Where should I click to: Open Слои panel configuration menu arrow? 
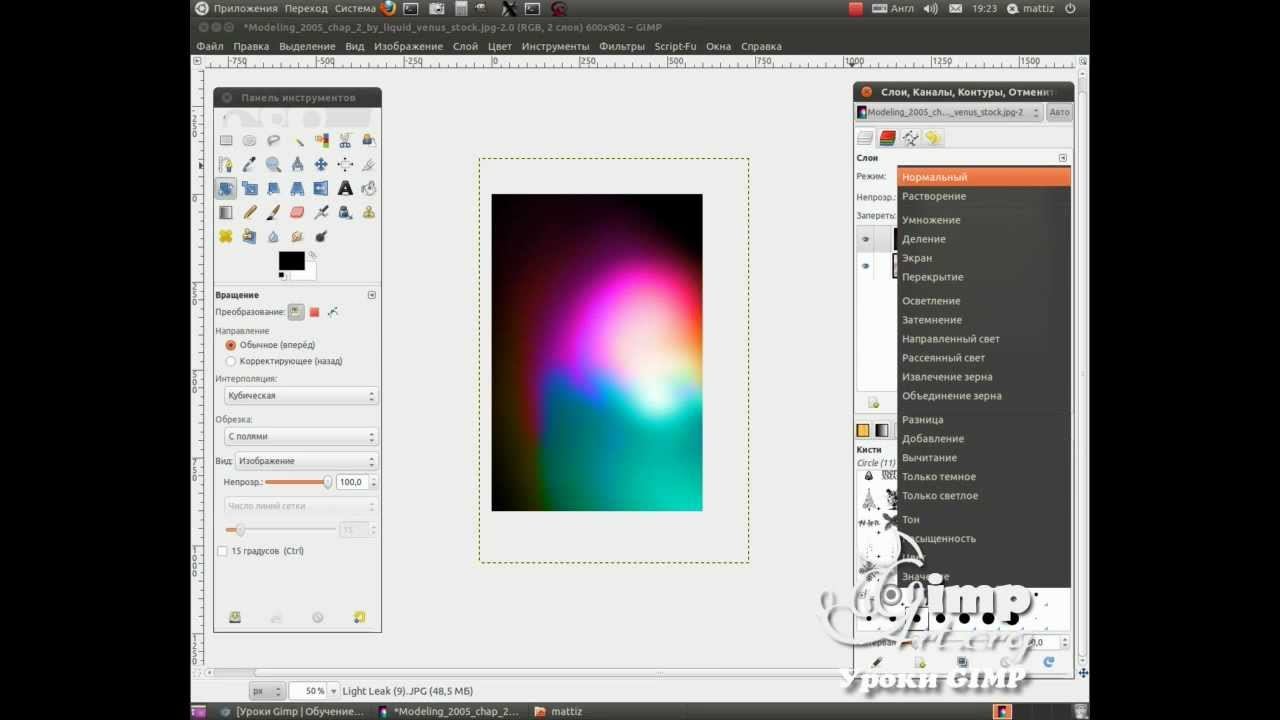click(x=1063, y=158)
